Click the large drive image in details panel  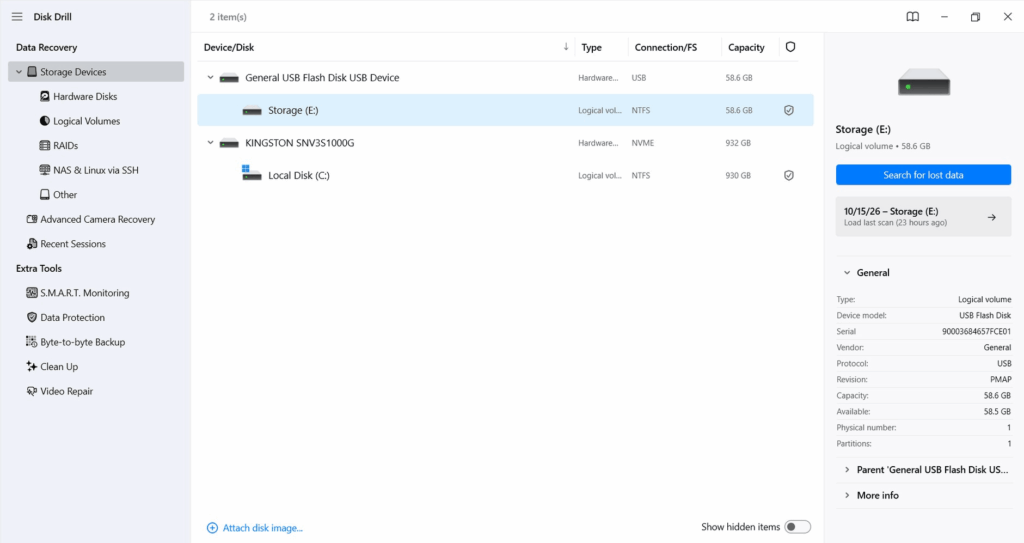coord(923,82)
